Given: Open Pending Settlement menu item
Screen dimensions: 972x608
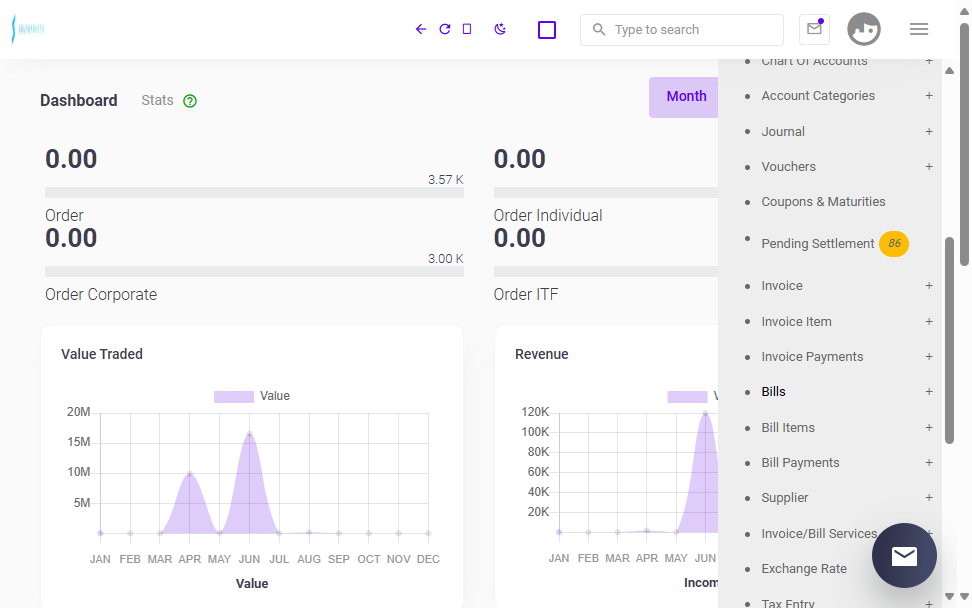Looking at the screenshot, I should 818,244.
